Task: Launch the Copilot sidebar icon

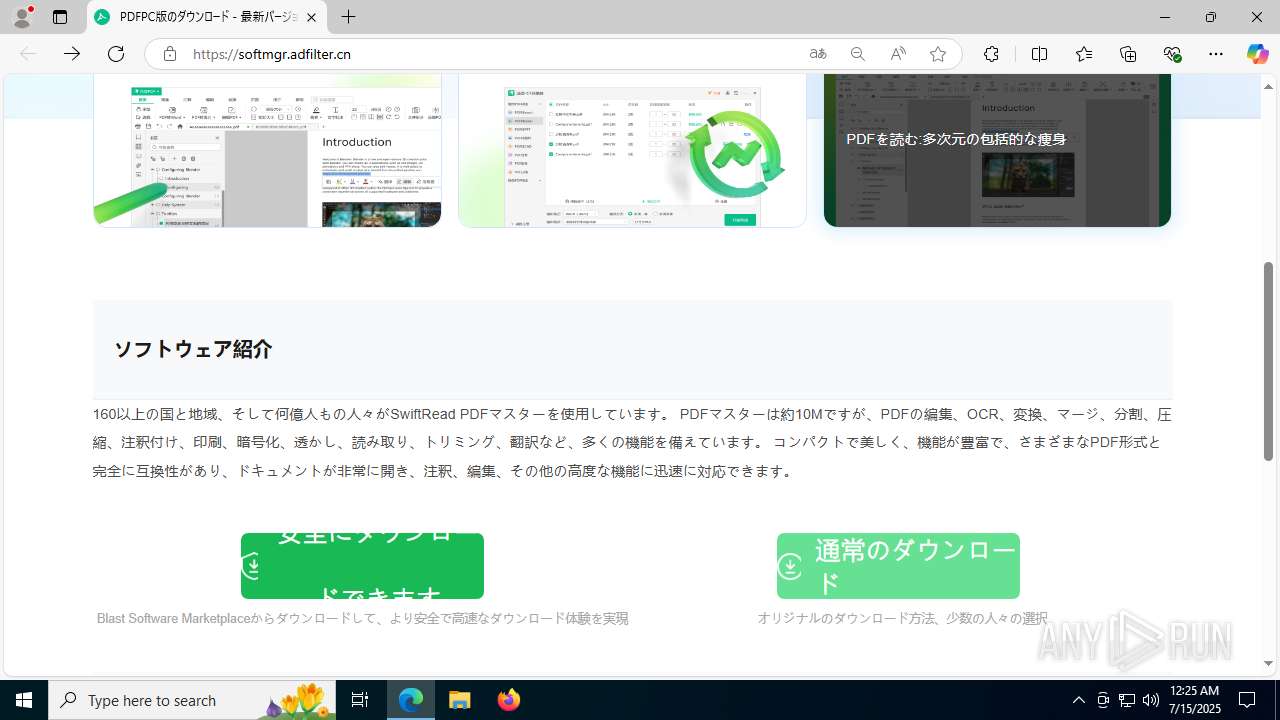Action: coord(1257,54)
